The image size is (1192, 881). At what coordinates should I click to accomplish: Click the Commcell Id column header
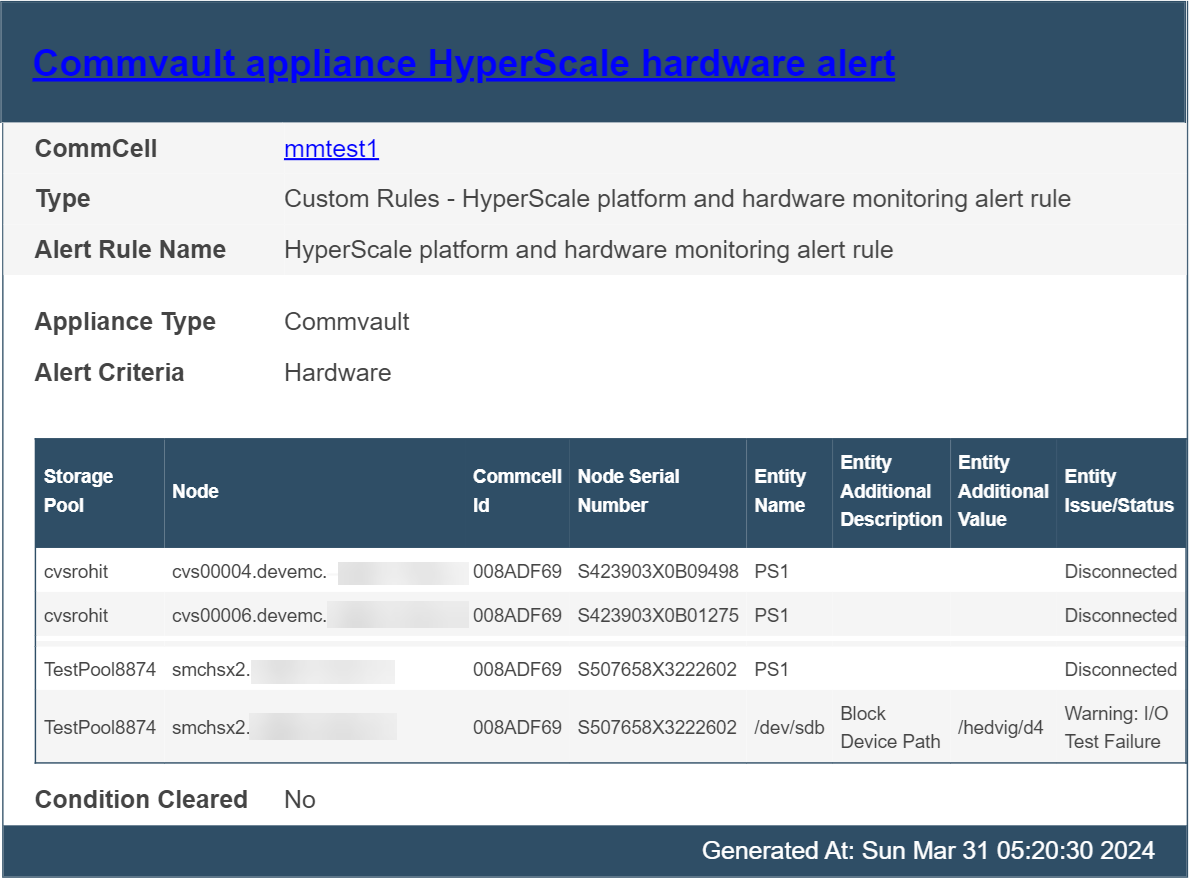[x=517, y=491]
